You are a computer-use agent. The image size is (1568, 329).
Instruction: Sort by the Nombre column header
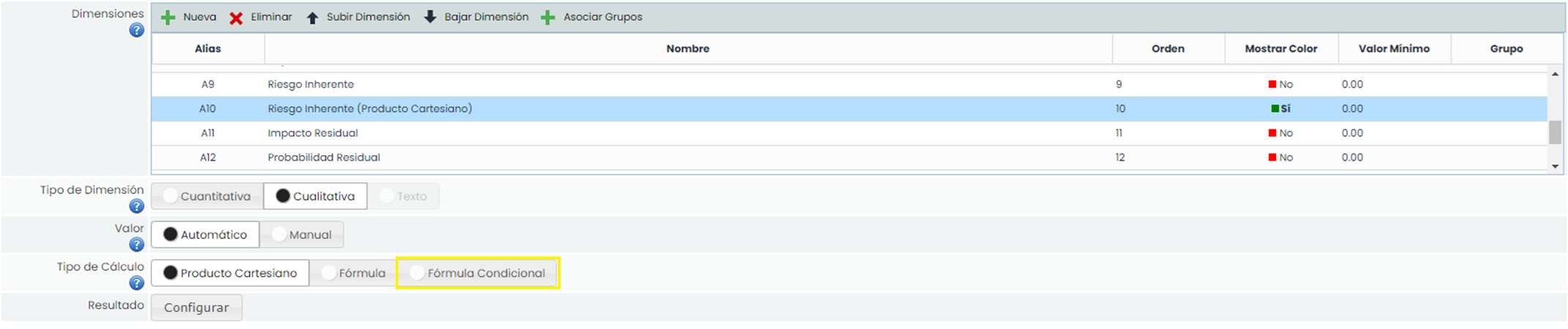pyautogui.click(x=687, y=49)
